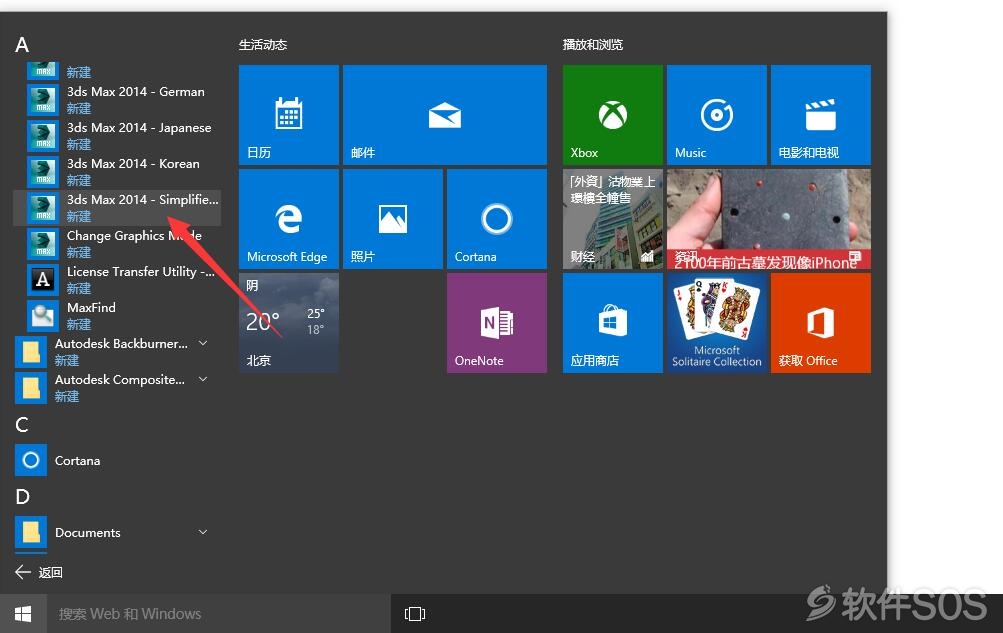
Task: Launch 3ds Max 2014 - German
Action: [117, 100]
